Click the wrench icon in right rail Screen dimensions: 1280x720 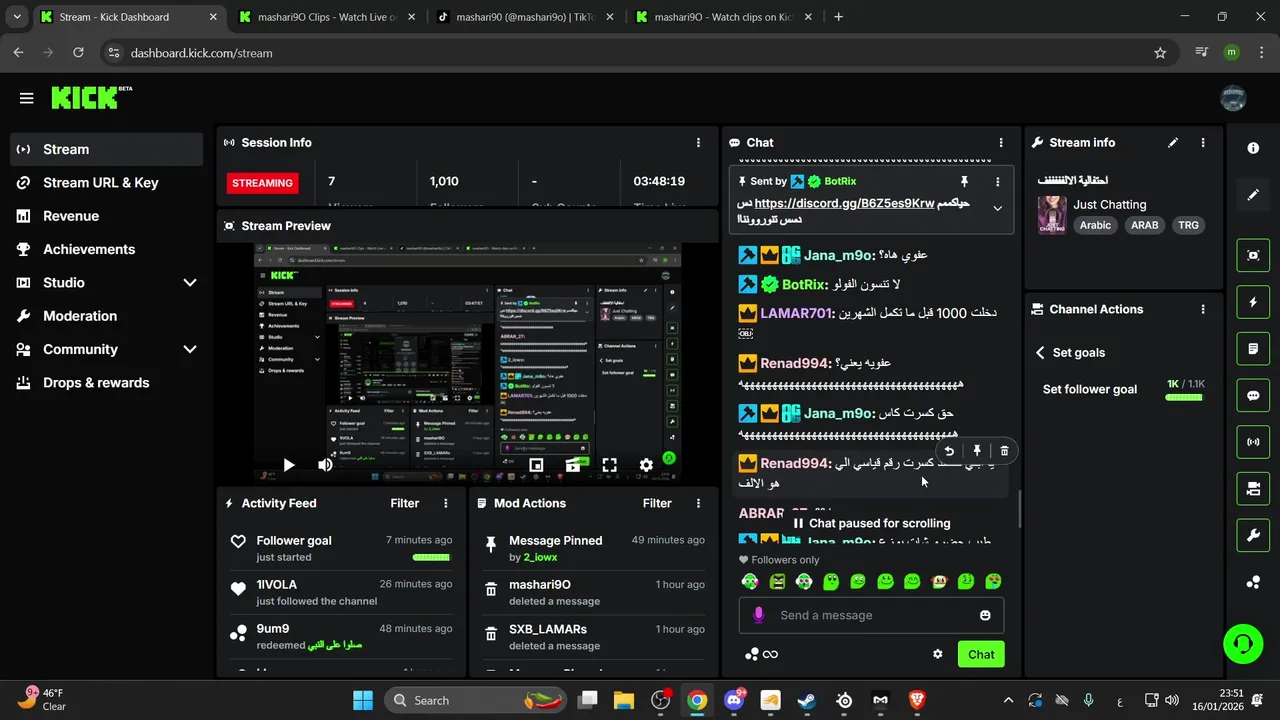[1253, 536]
